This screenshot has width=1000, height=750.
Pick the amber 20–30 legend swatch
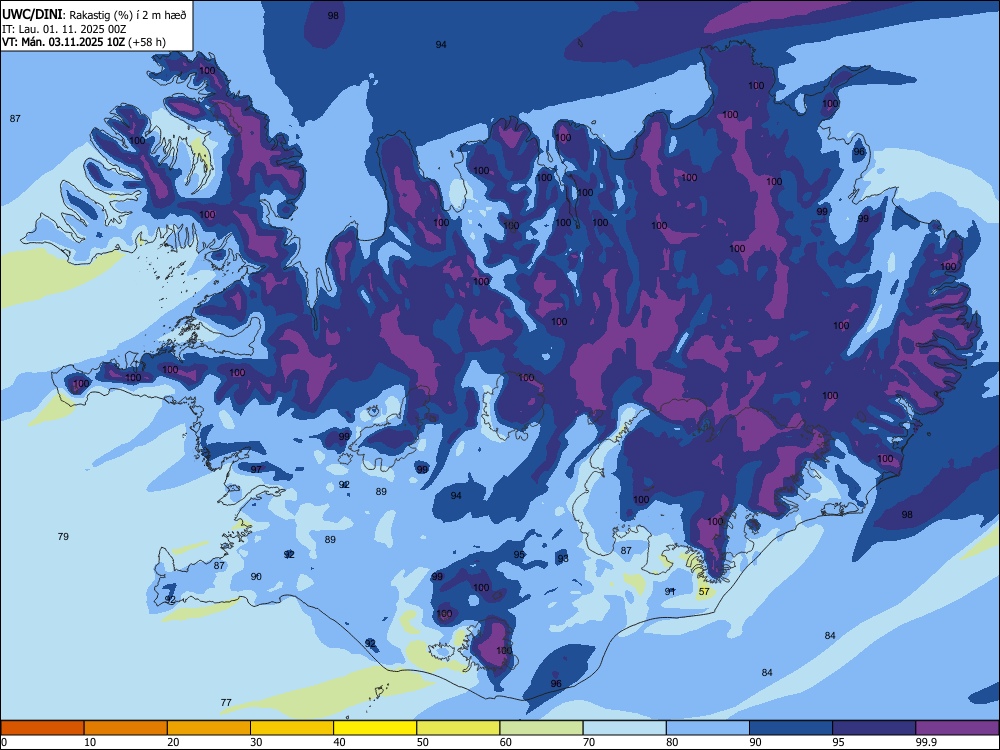(209, 728)
